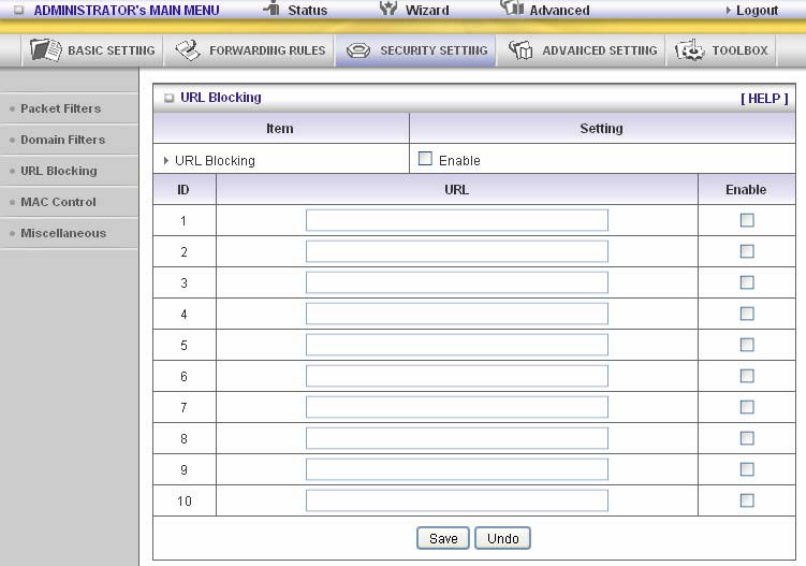Focus URL input field for ID 5

click(x=457, y=344)
